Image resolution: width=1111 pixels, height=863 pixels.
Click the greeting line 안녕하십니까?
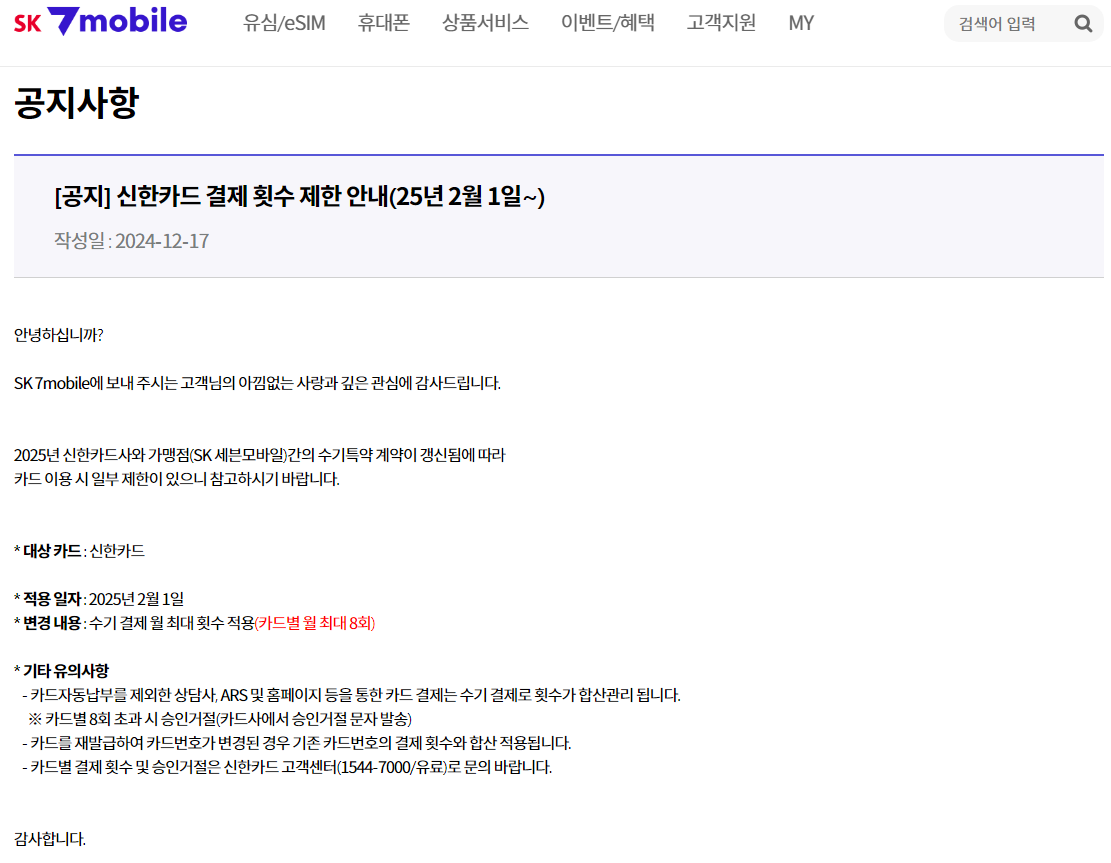[x=59, y=335]
